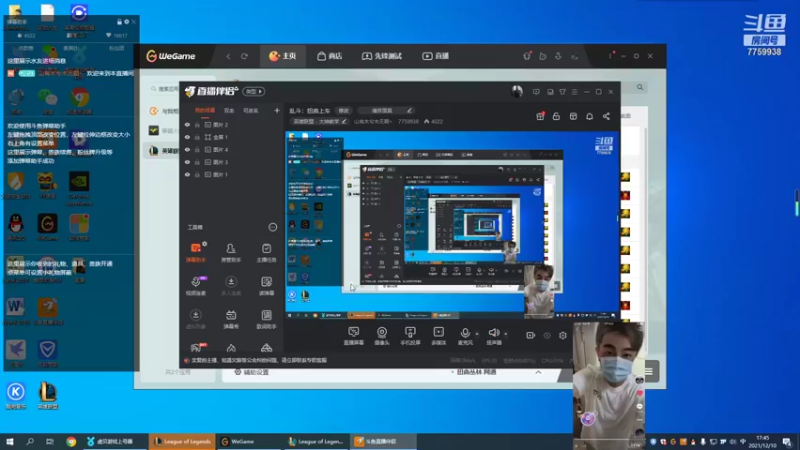
Task: Click the notification bell icon in room toolbar
Action: (589, 116)
